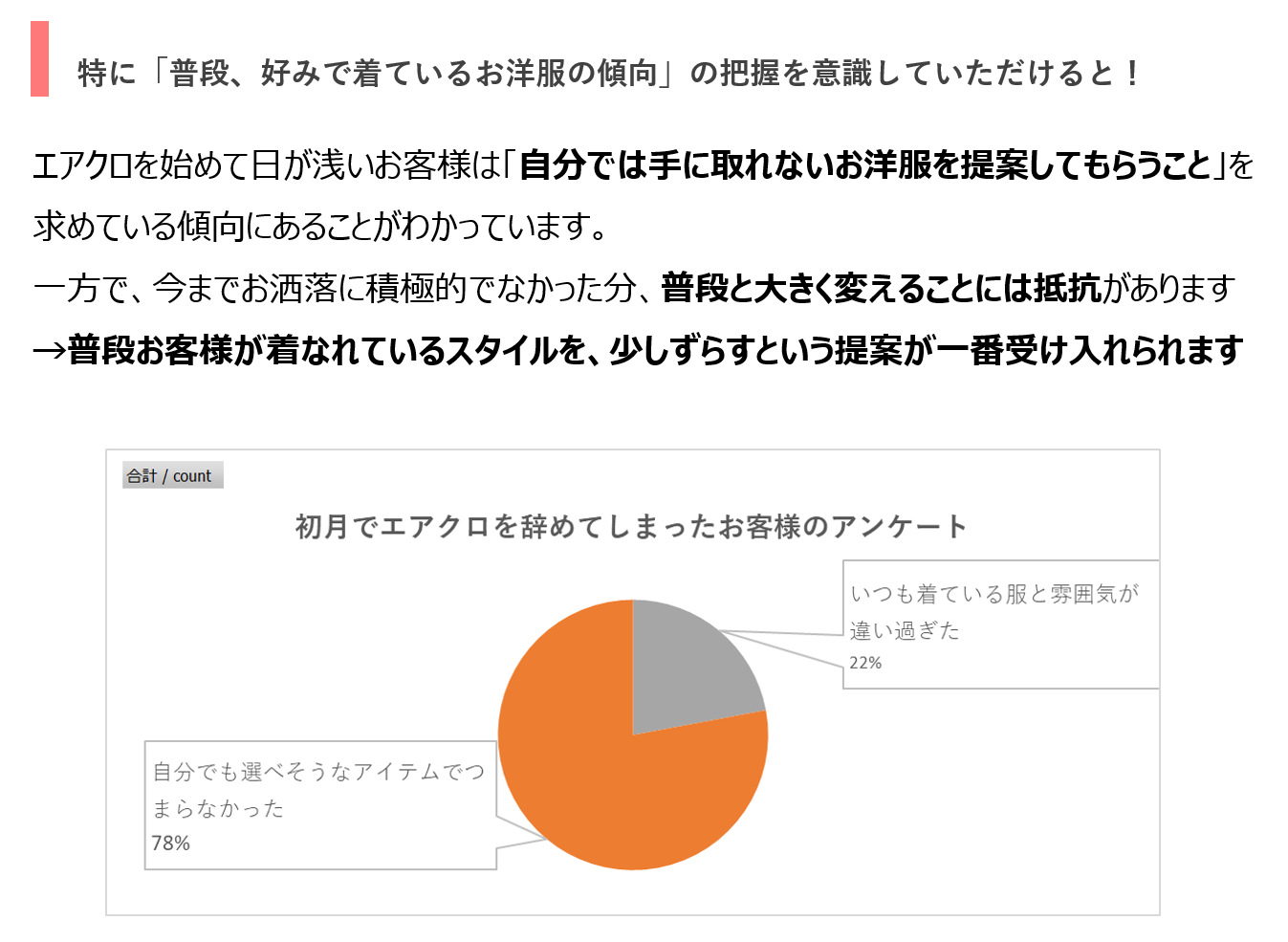Viewport: 1288px width, 942px height.
Task: Select the いつも着ている服と雰囲気が違い過ぎた data label
Action: tap(994, 612)
